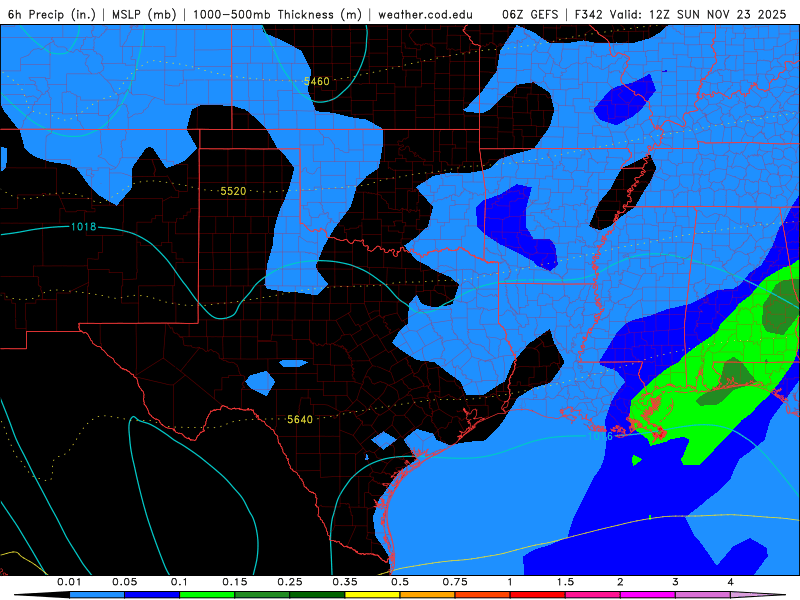Click the '06Z GEFS' model run label
This screenshot has height=600, width=800.
(531, 15)
